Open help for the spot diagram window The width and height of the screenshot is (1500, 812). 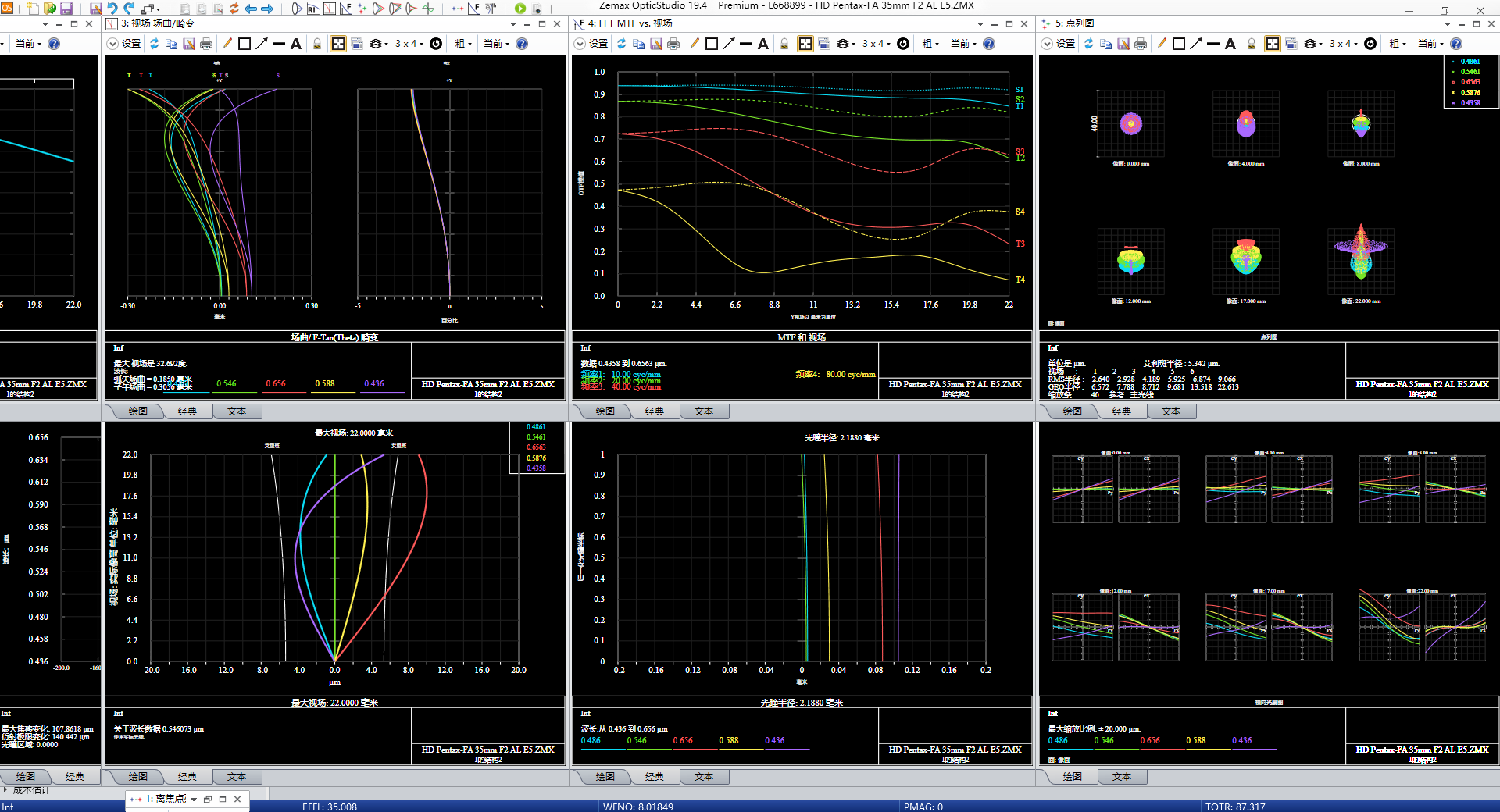(1456, 44)
